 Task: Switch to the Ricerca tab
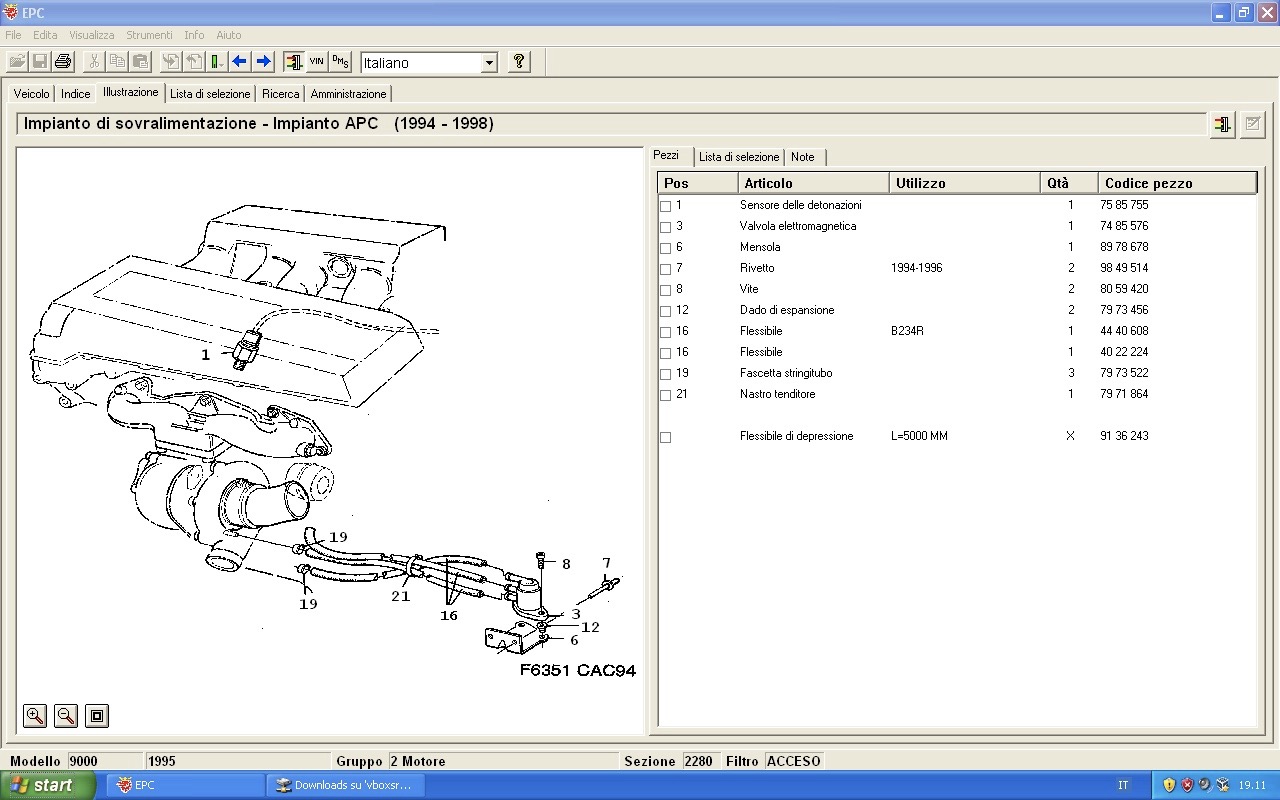[x=281, y=94]
